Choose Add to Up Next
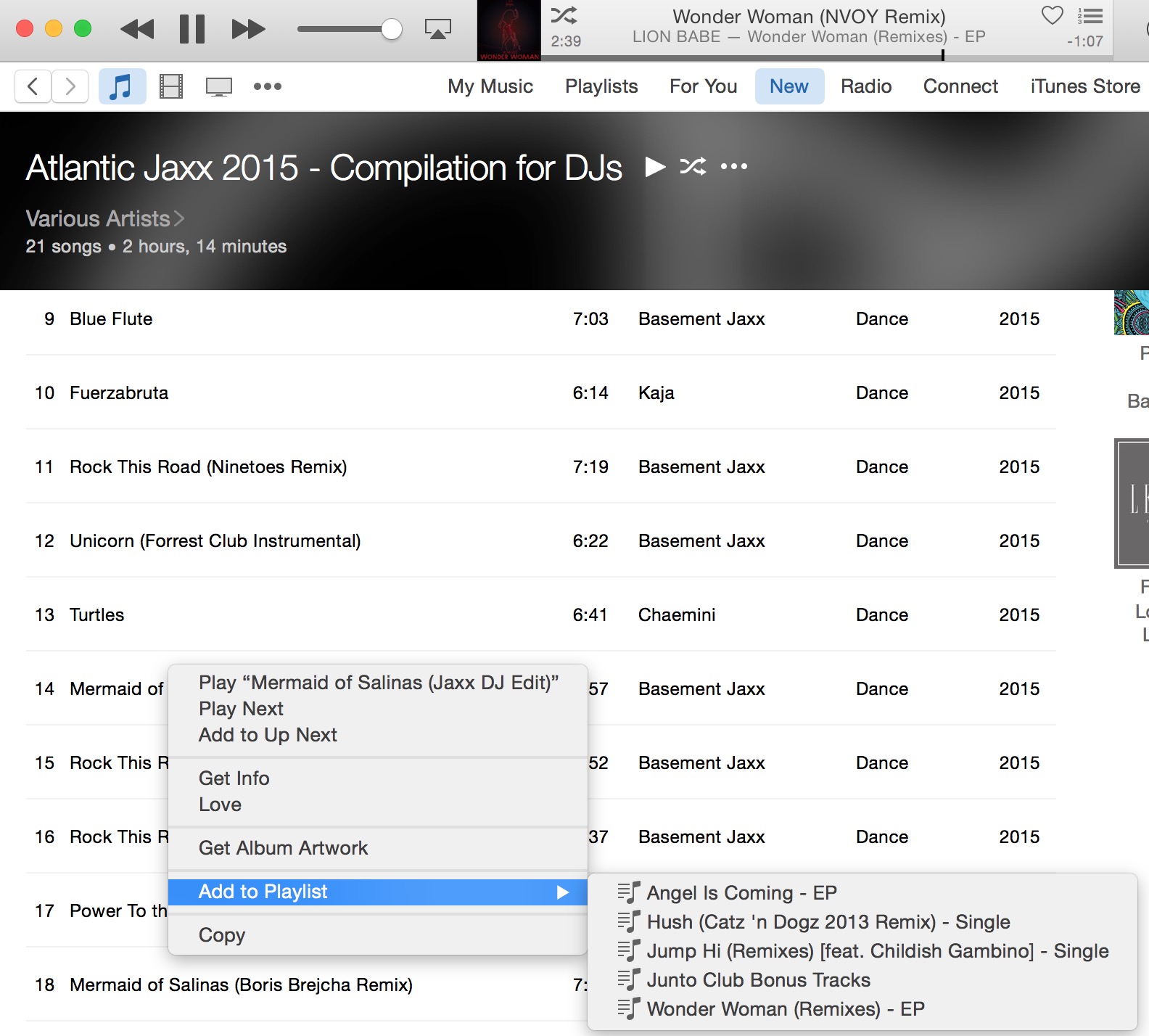 click(378, 735)
